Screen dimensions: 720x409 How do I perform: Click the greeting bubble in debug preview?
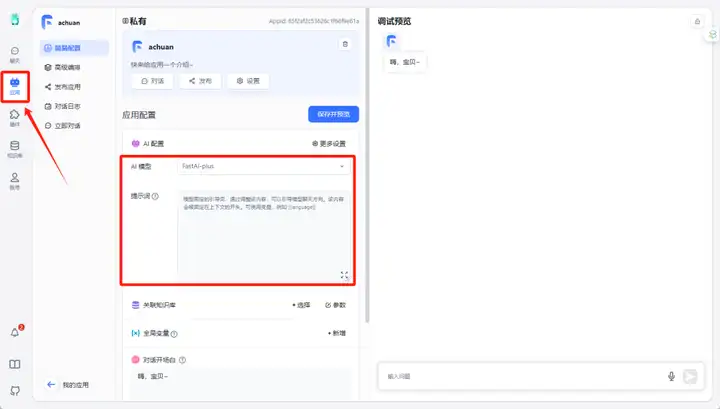[x=405, y=62]
